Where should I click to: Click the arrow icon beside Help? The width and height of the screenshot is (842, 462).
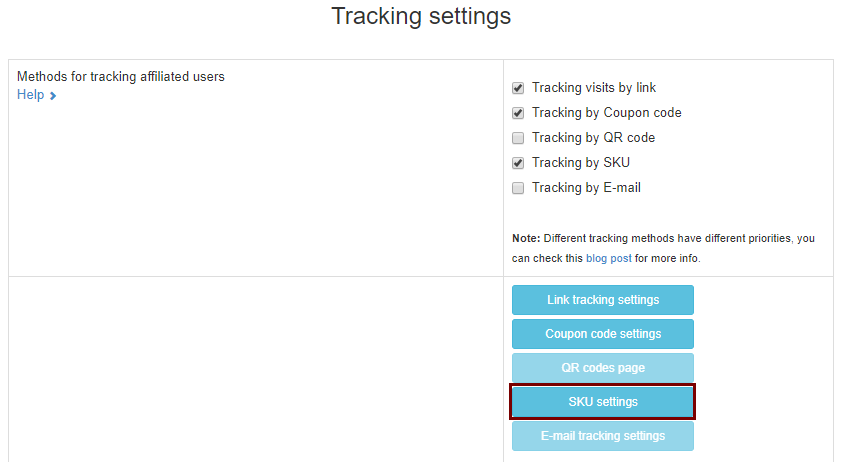coord(53,96)
